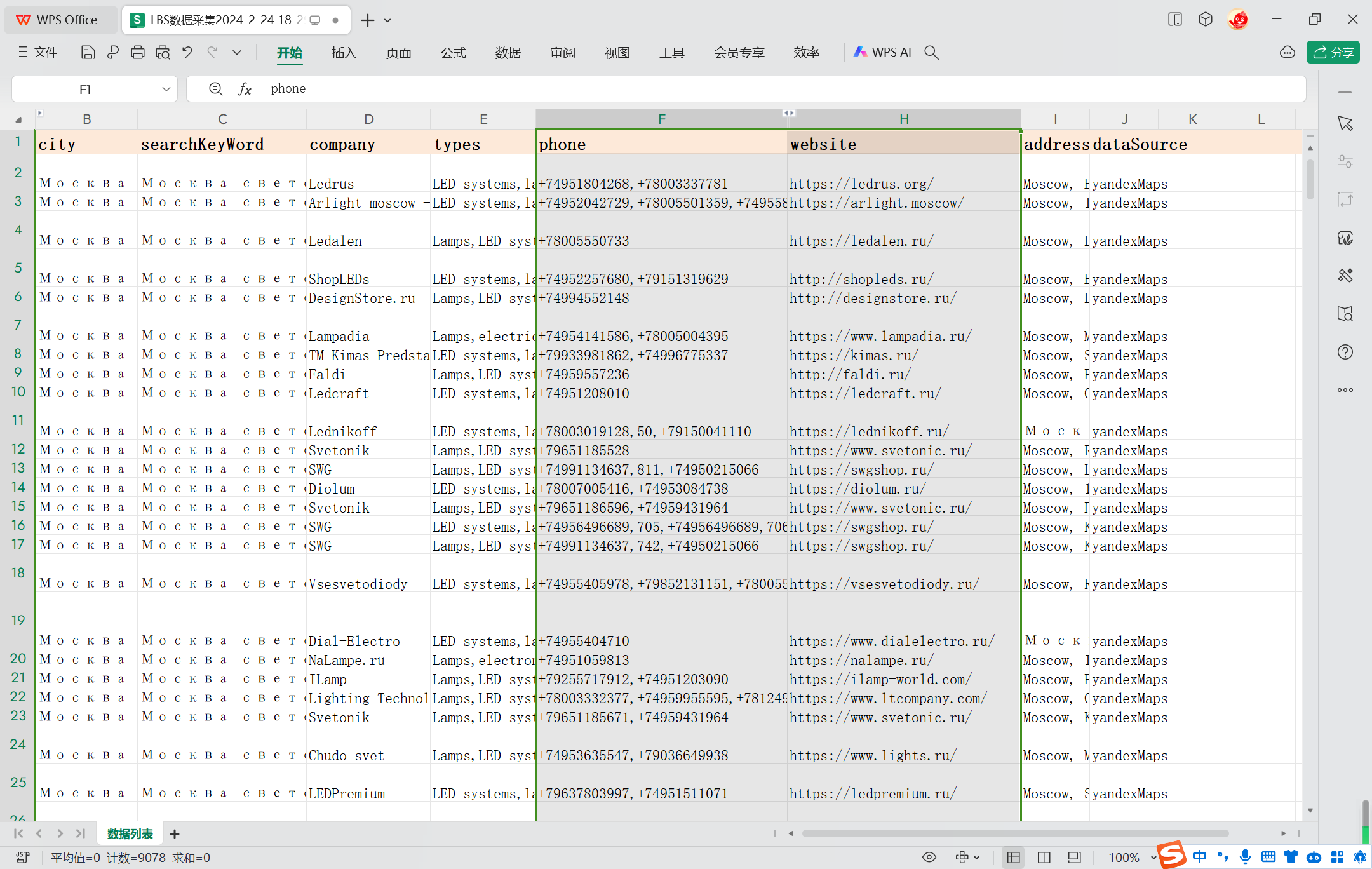Expand hidden column G between F and H
This screenshot has width=1372, height=869.
[788, 113]
